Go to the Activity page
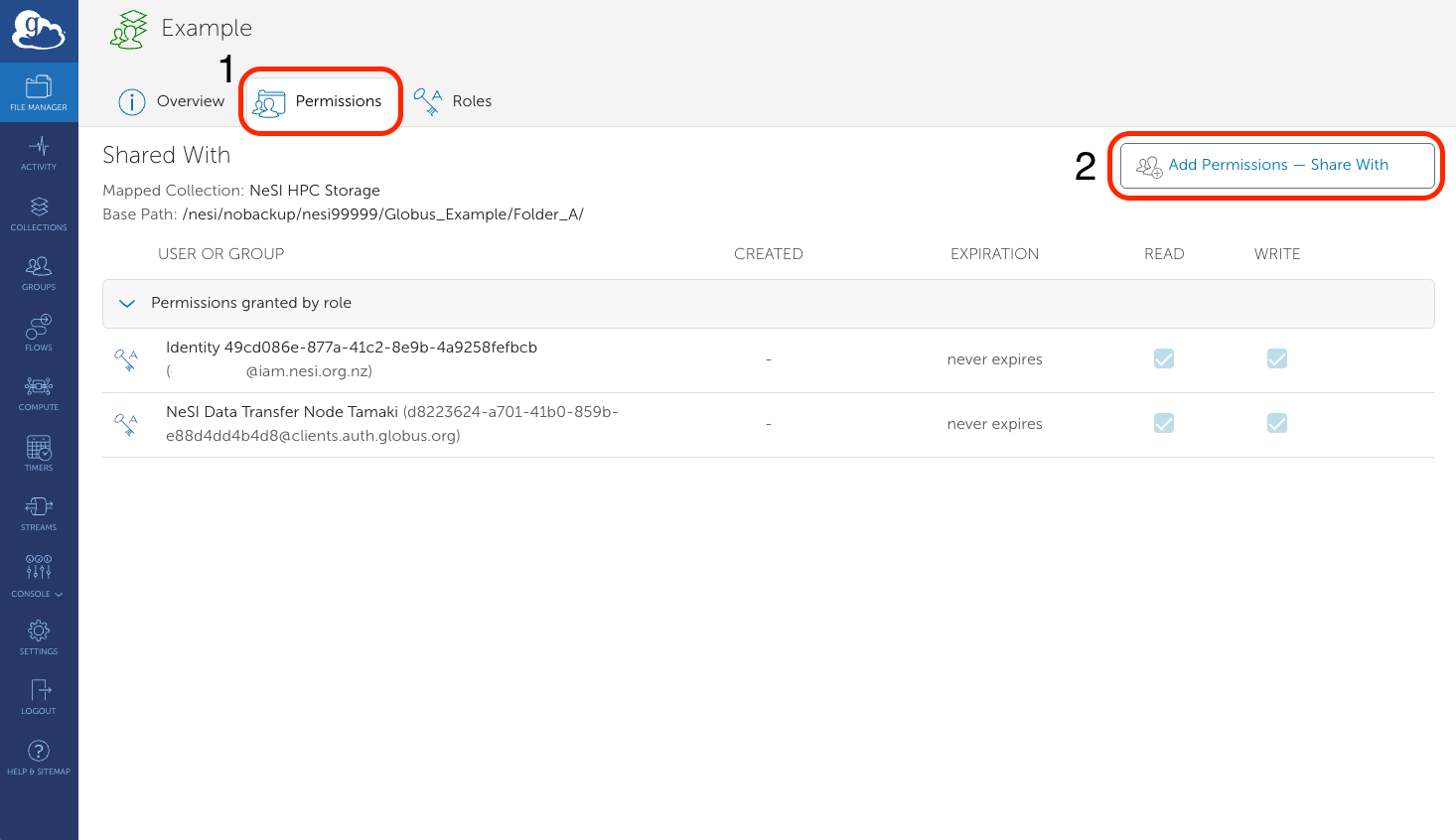Screen dimensions: 1456x840 tap(39, 153)
